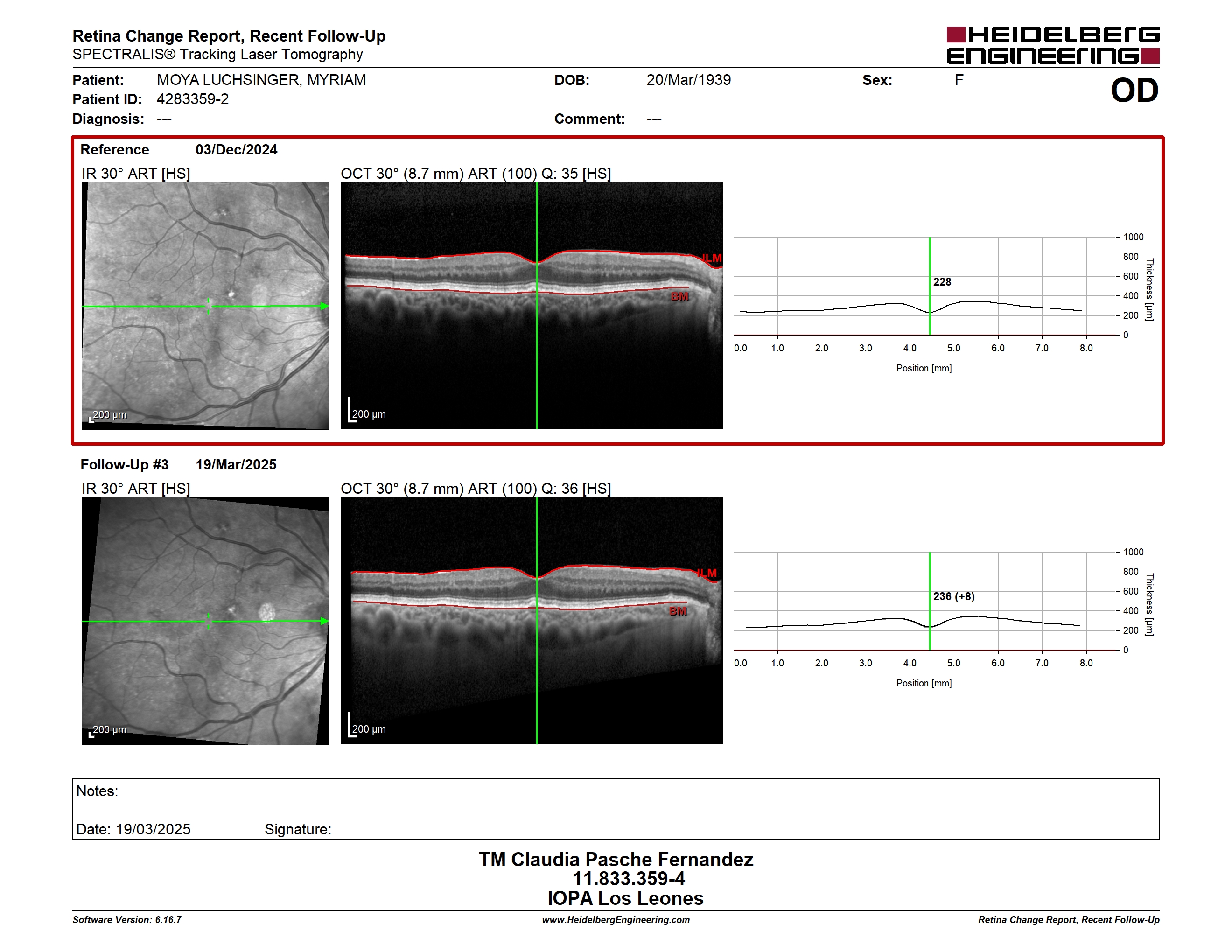Click Software Version: 6.16.7 footer text
The width and height of the screenshot is (1232, 952).
coord(127,920)
